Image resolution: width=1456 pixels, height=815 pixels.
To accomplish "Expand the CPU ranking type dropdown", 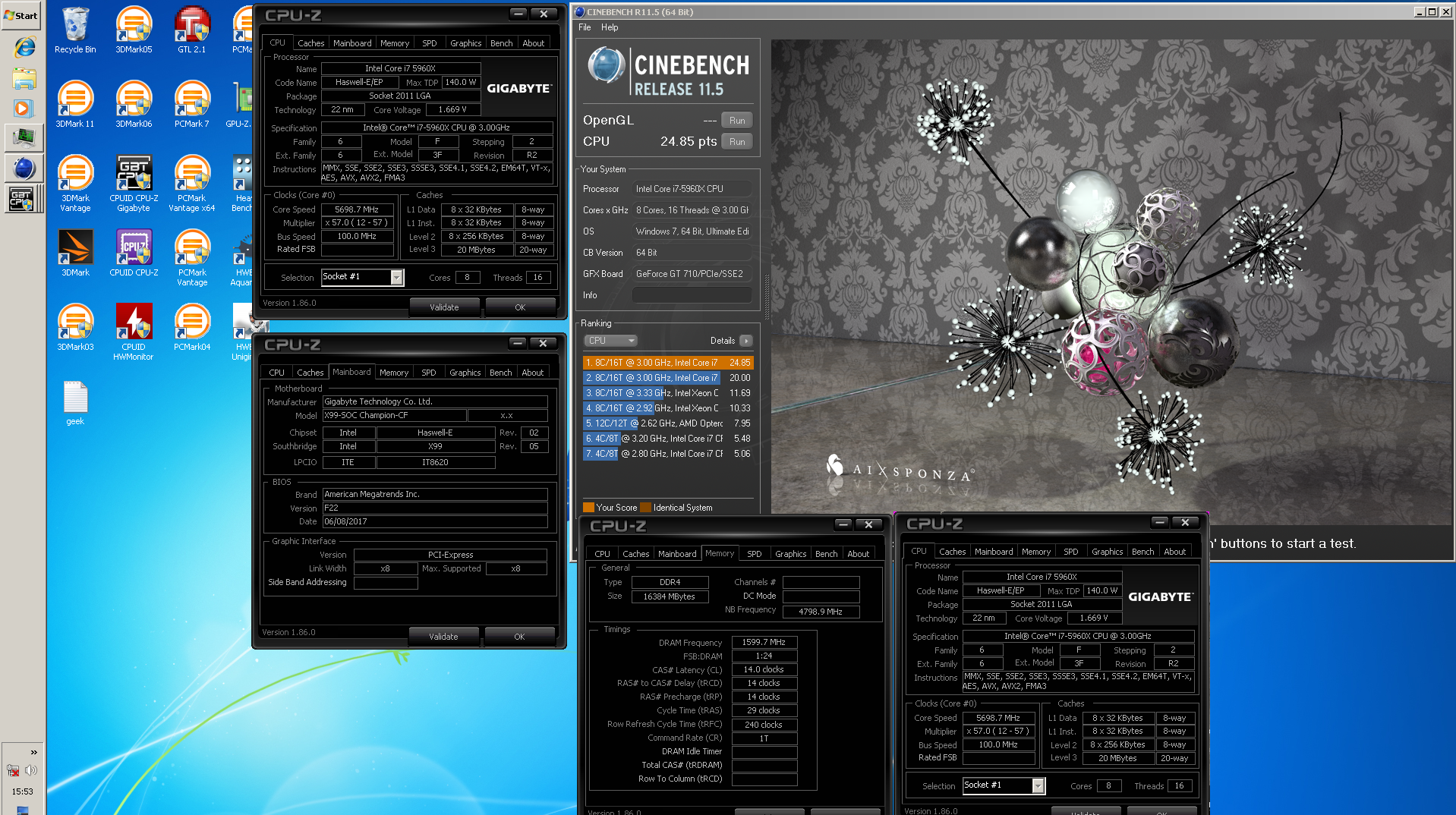I will click(610, 341).
